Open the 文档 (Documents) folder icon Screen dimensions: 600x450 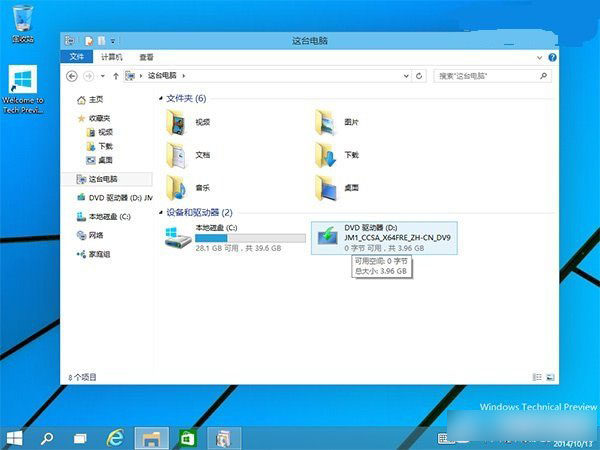177,155
